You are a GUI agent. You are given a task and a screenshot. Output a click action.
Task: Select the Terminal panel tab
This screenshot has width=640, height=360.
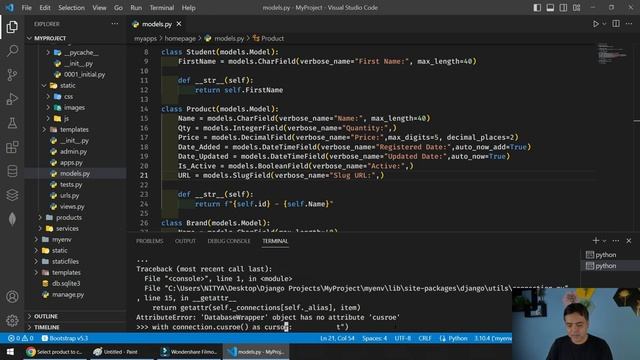(275, 241)
